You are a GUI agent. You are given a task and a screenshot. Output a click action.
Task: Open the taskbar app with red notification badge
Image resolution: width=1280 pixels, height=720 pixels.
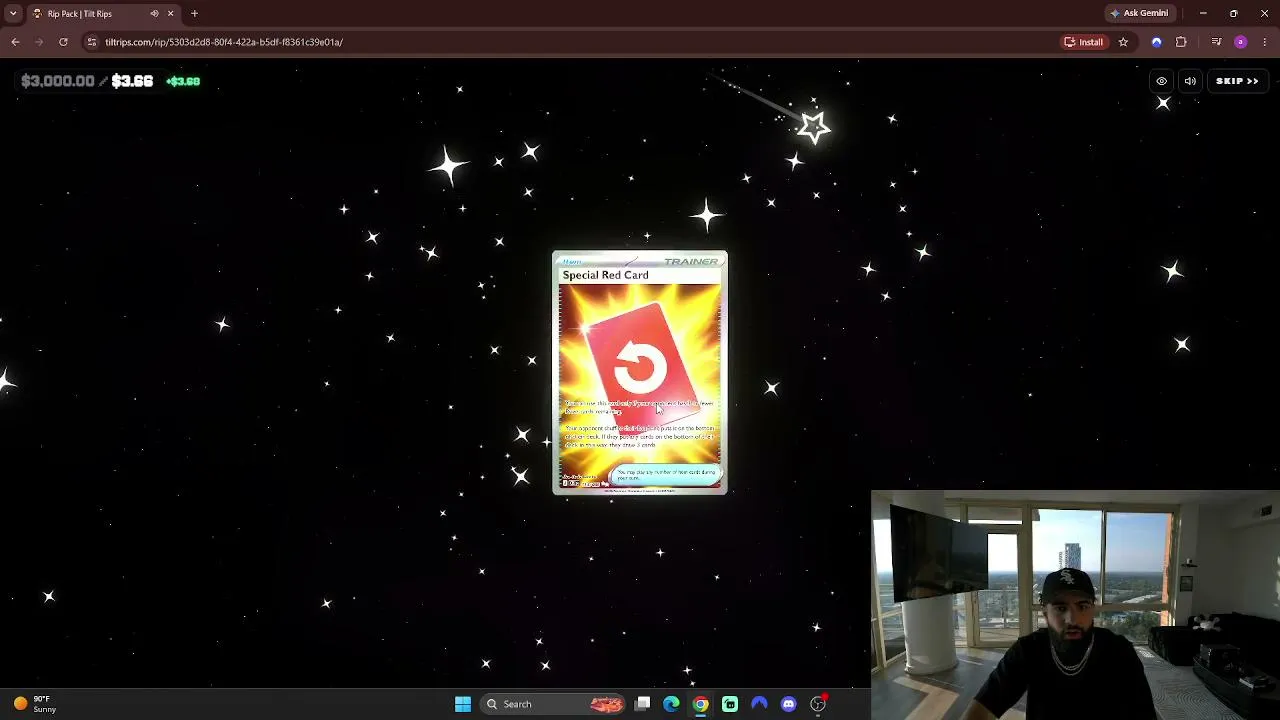coord(818,704)
